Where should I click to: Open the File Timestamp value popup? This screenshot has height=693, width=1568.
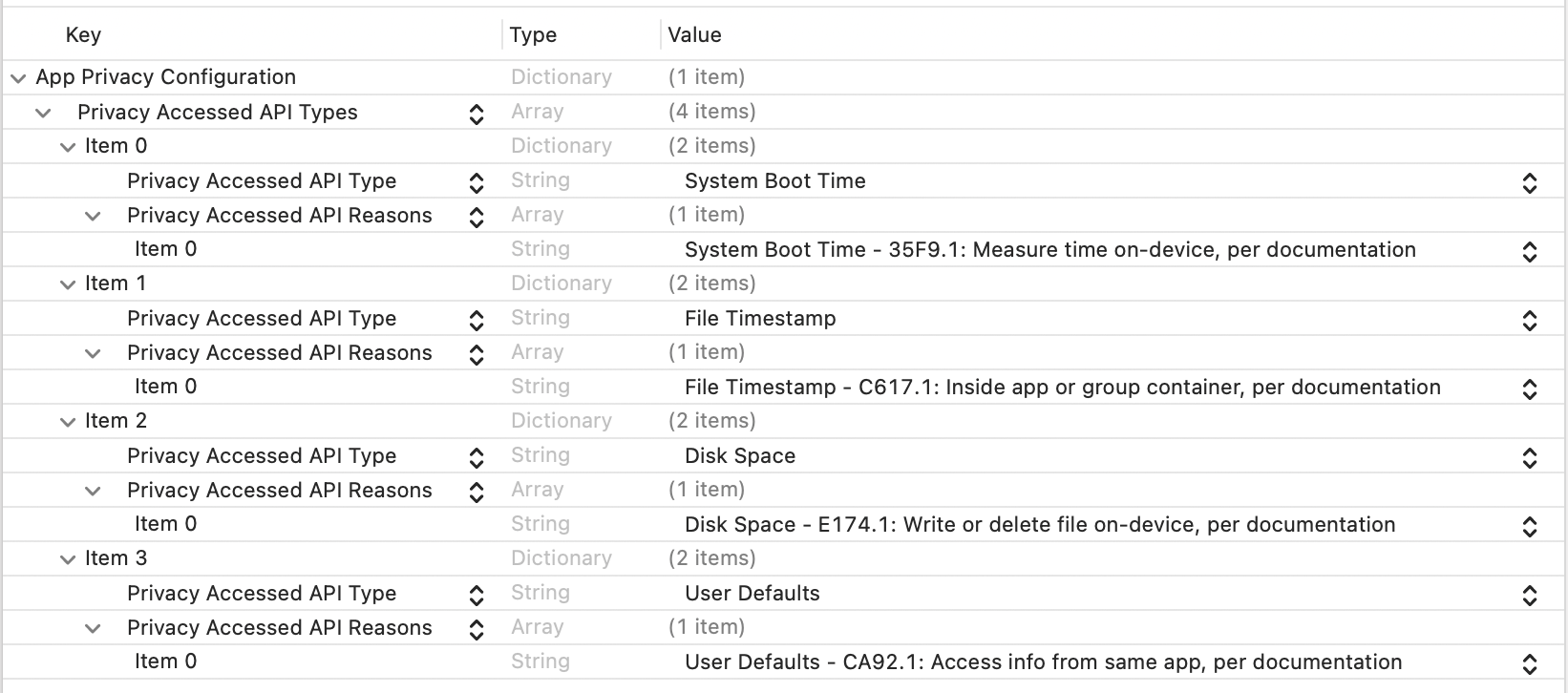coord(1529,320)
